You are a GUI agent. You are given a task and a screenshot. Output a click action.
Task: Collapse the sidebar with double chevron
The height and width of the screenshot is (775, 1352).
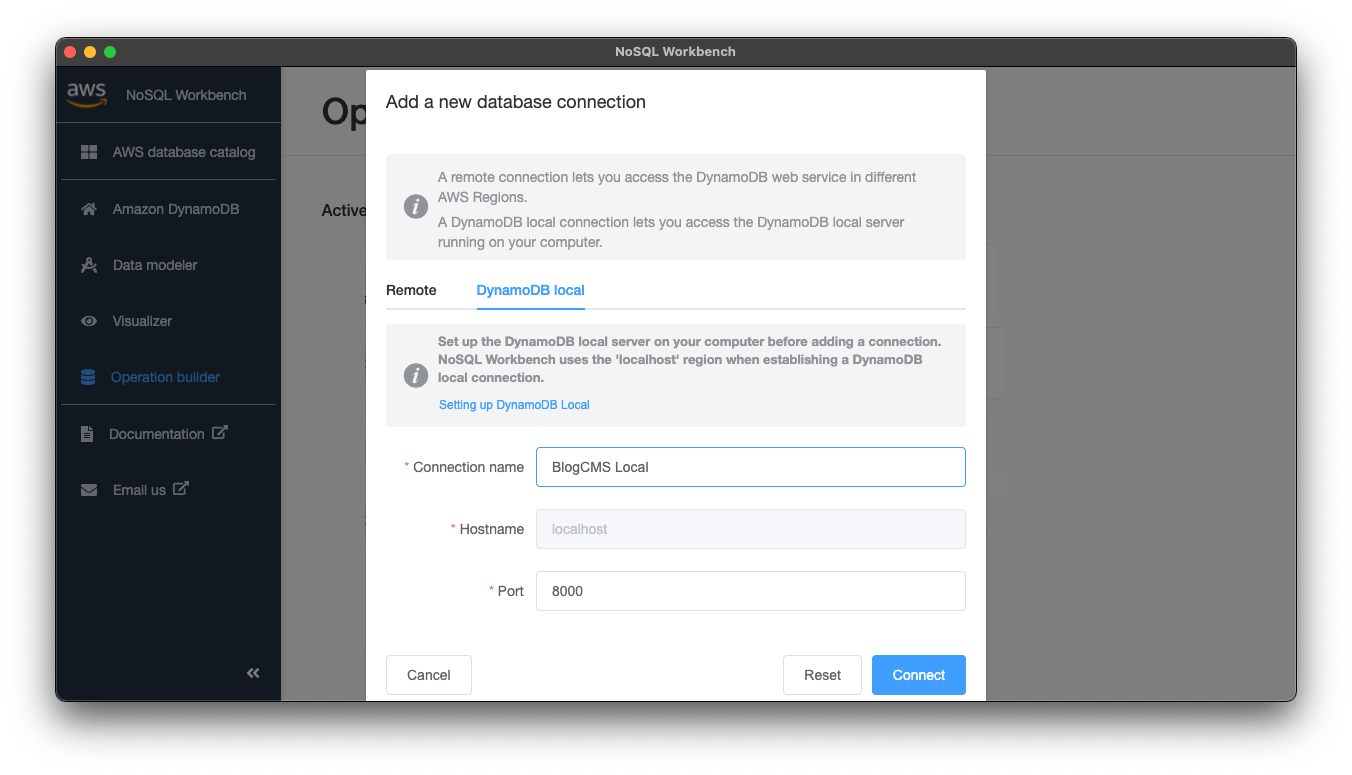pos(253,673)
